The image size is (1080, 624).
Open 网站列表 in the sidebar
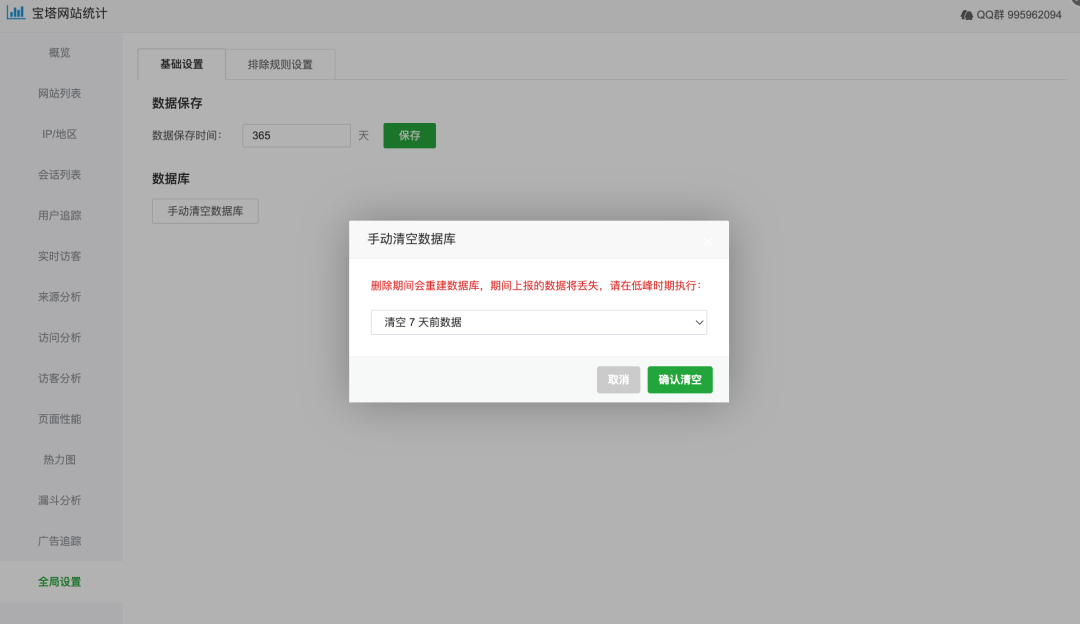[60, 93]
